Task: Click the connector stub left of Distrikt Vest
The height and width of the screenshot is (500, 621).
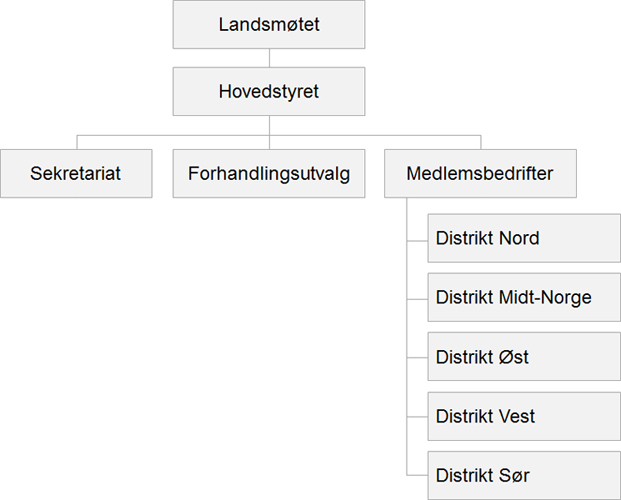Action: 417,416
